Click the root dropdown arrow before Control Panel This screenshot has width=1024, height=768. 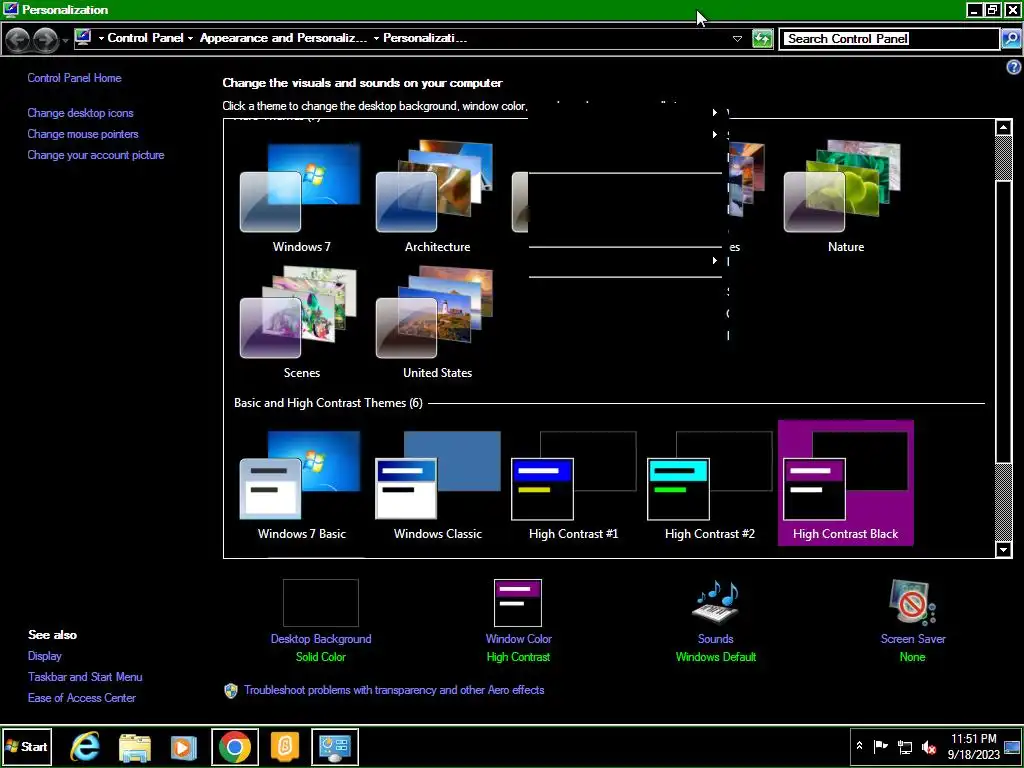[x=101, y=39]
